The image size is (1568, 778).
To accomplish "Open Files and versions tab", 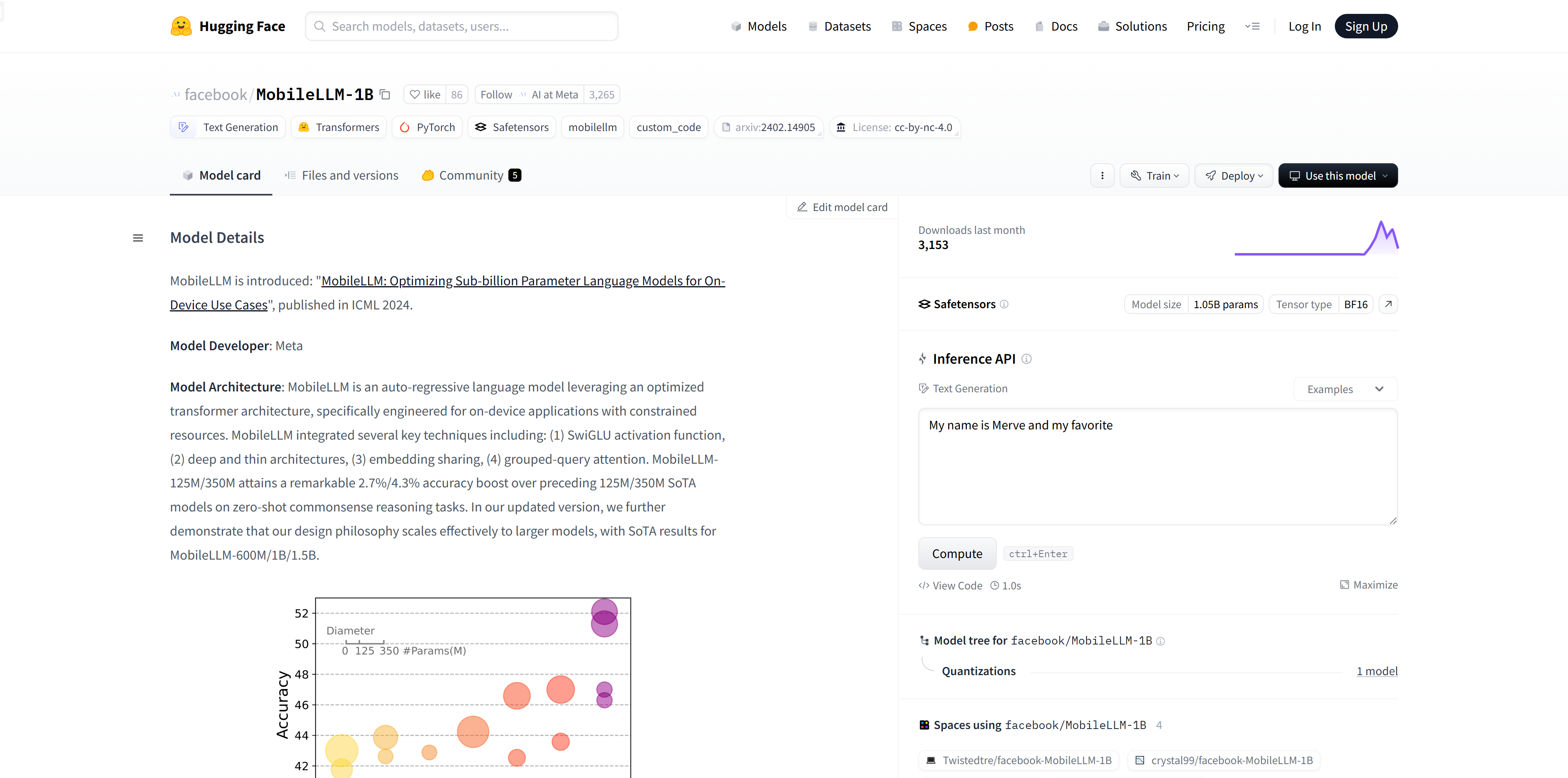I will point(341,175).
